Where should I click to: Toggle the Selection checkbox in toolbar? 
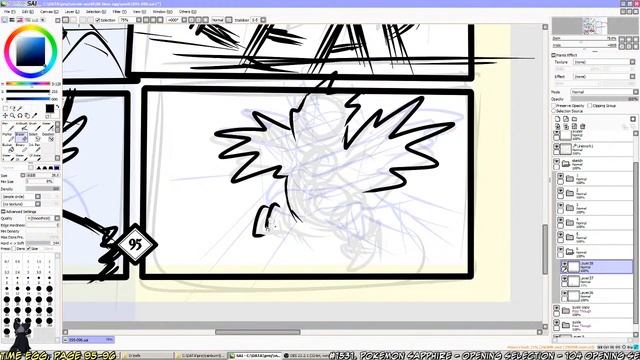tap(98, 20)
